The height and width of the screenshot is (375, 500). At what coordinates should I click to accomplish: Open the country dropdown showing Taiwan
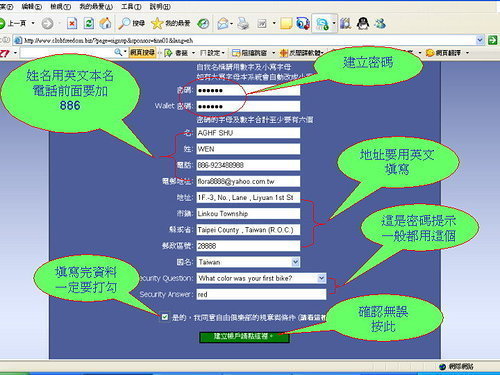point(248,262)
